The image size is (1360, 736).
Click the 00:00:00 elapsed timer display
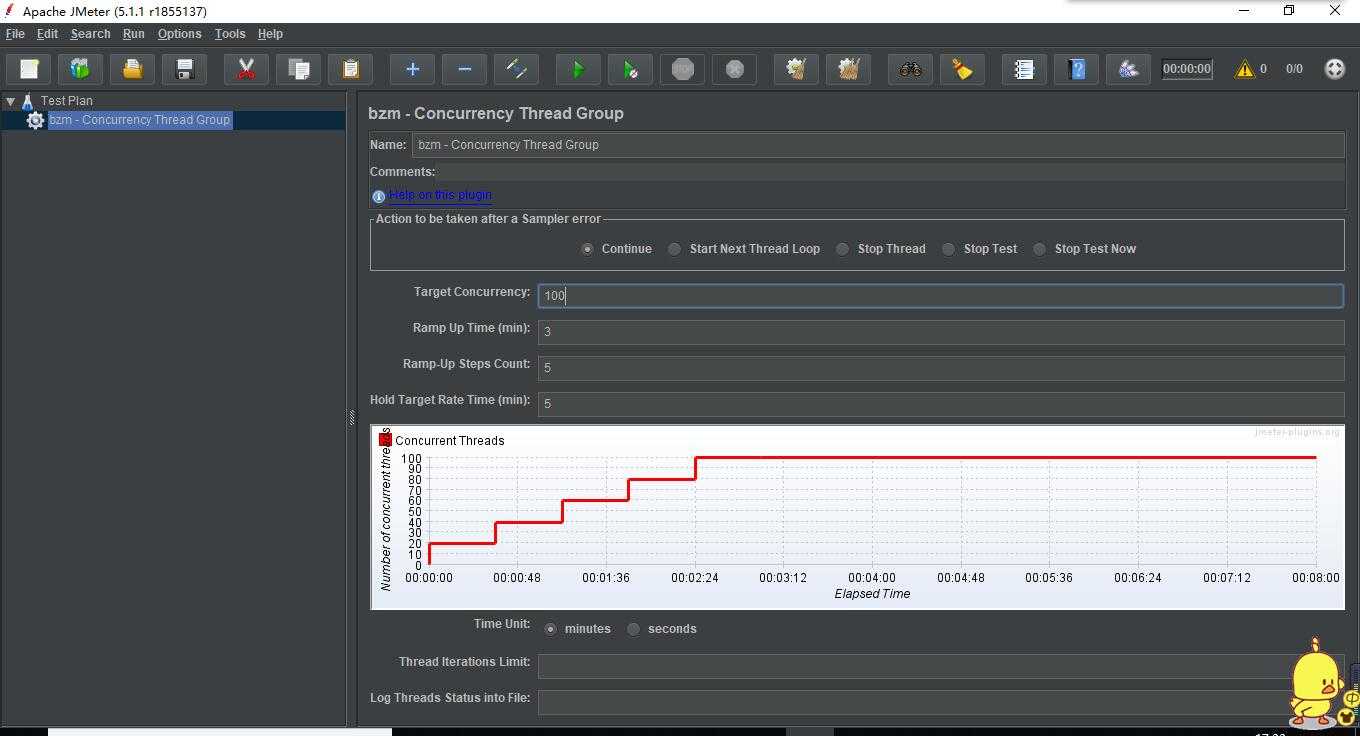[x=1187, y=69]
